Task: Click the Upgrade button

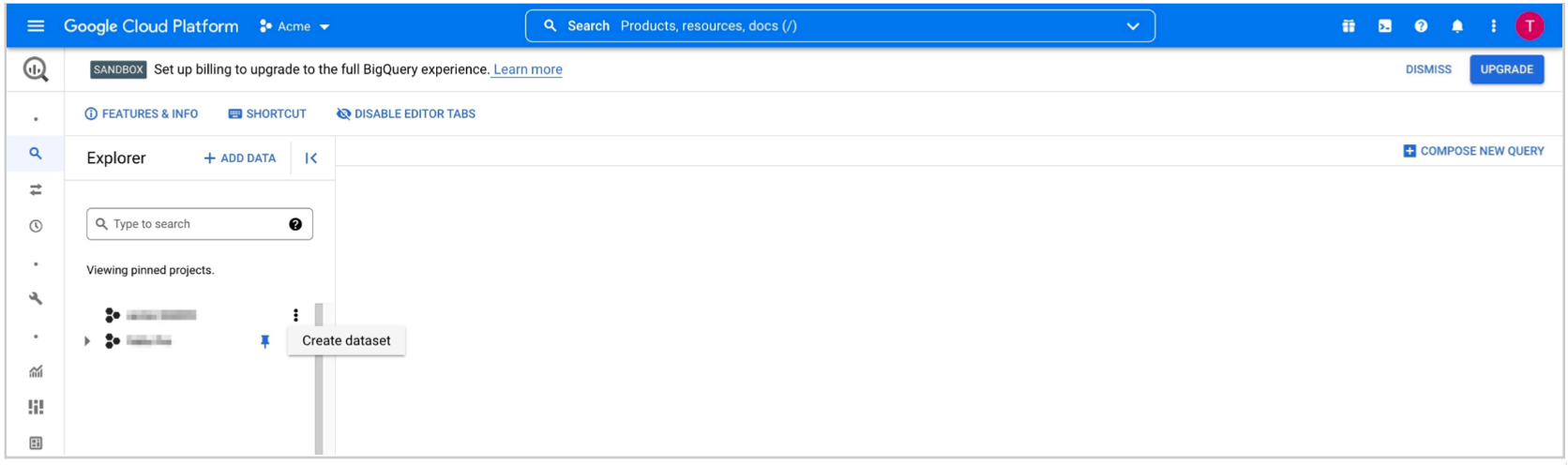Action: coord(1506,69)
